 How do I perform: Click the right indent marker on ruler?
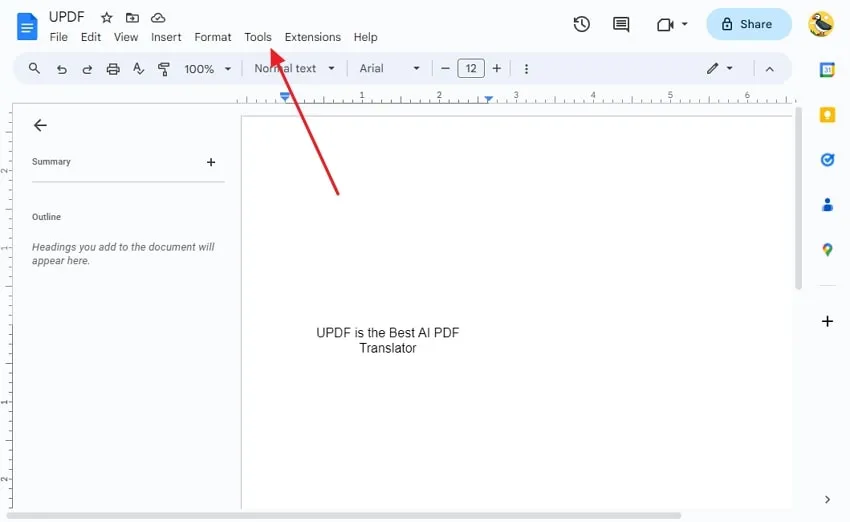[x=488, y=99]
